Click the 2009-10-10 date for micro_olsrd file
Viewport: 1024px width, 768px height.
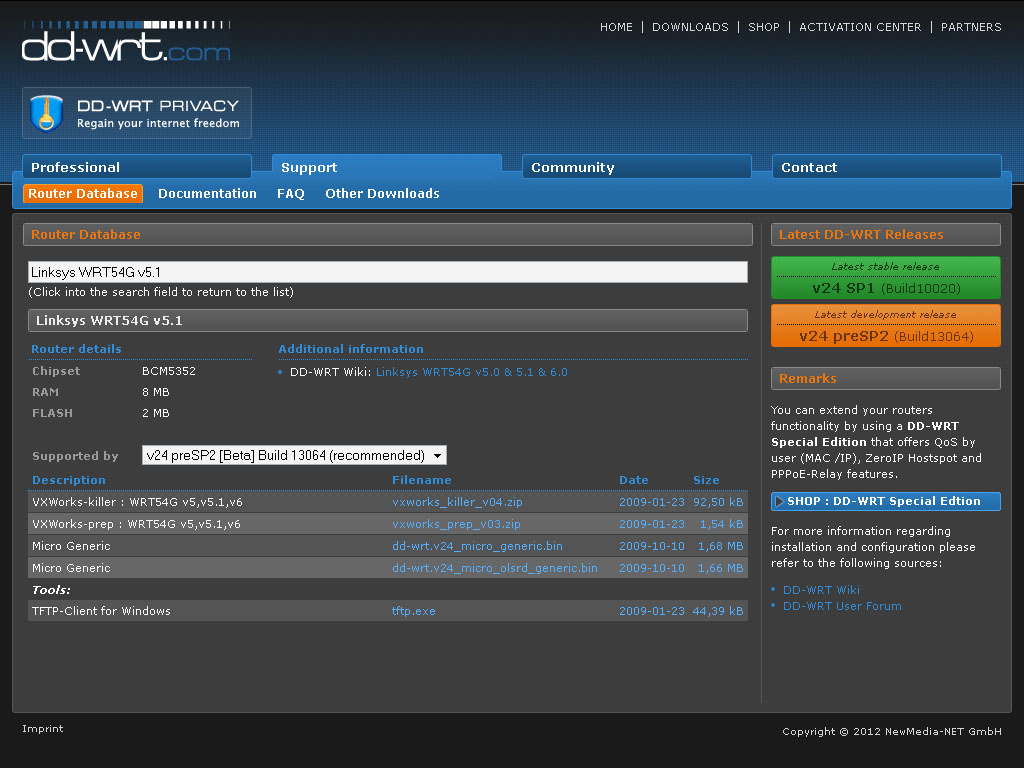(652, 568)
